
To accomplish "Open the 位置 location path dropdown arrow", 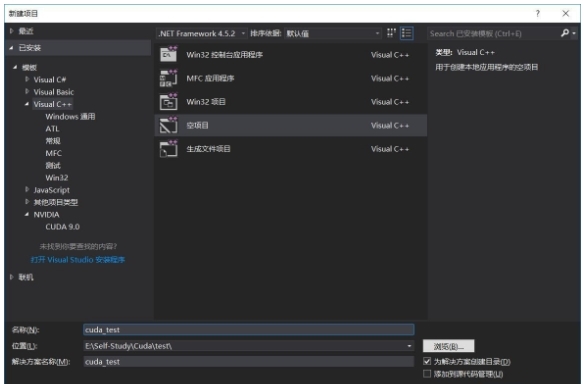I will tap(409, 346).
